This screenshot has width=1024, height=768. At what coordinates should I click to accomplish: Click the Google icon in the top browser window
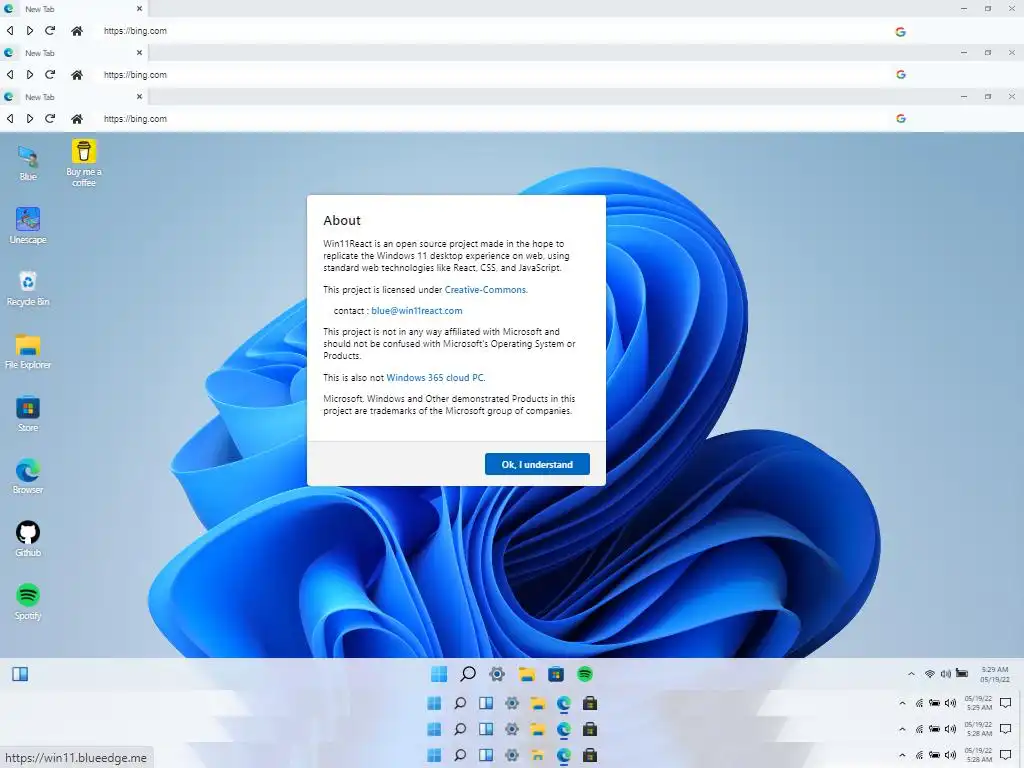[x=901, y=31]
